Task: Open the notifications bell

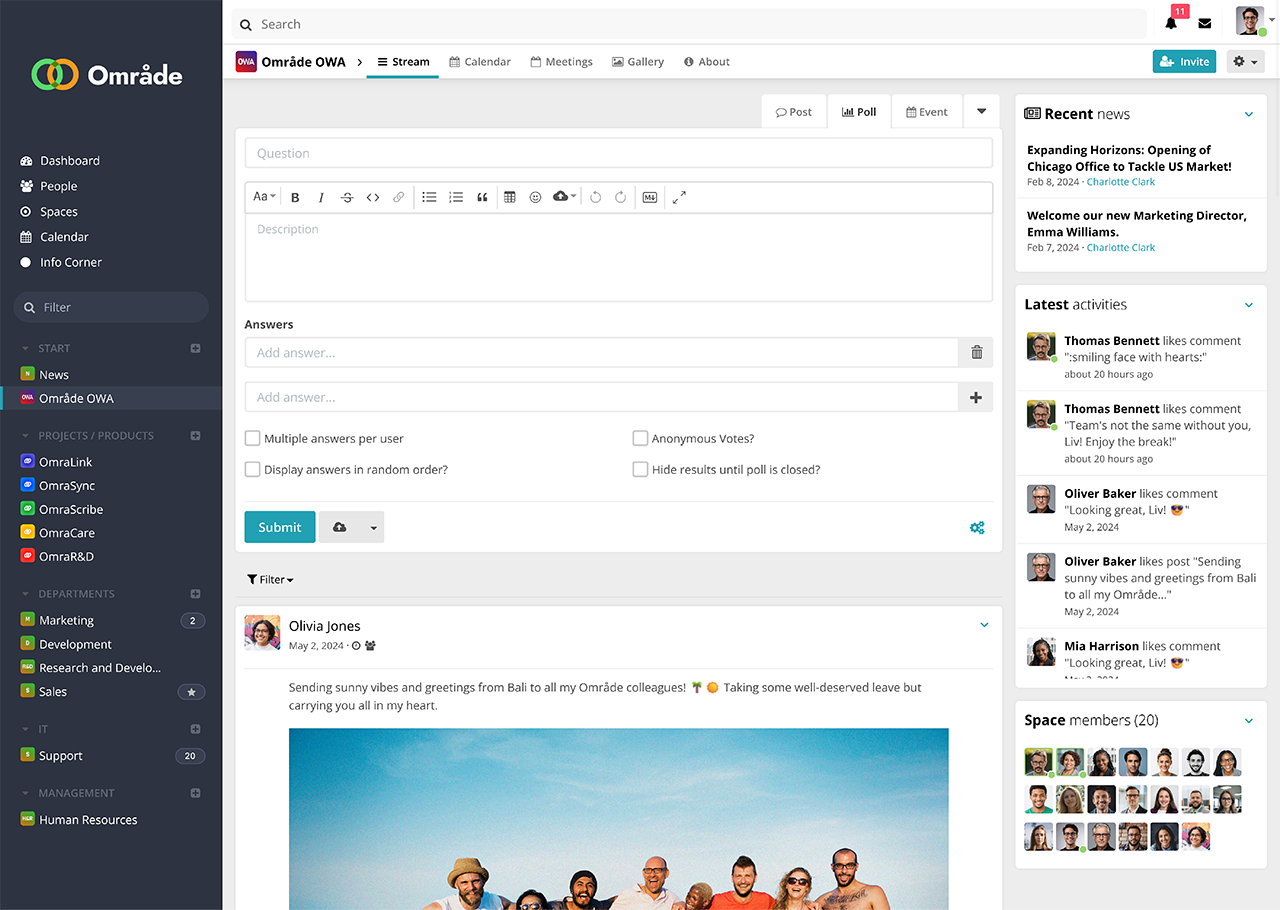Action: tap(1171, 24)
